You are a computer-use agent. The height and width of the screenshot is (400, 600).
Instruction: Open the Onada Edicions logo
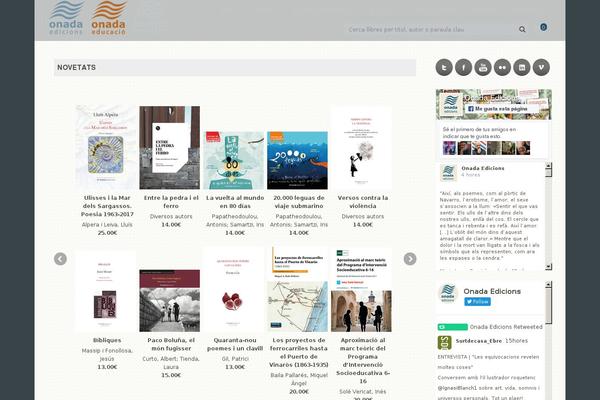66,18
